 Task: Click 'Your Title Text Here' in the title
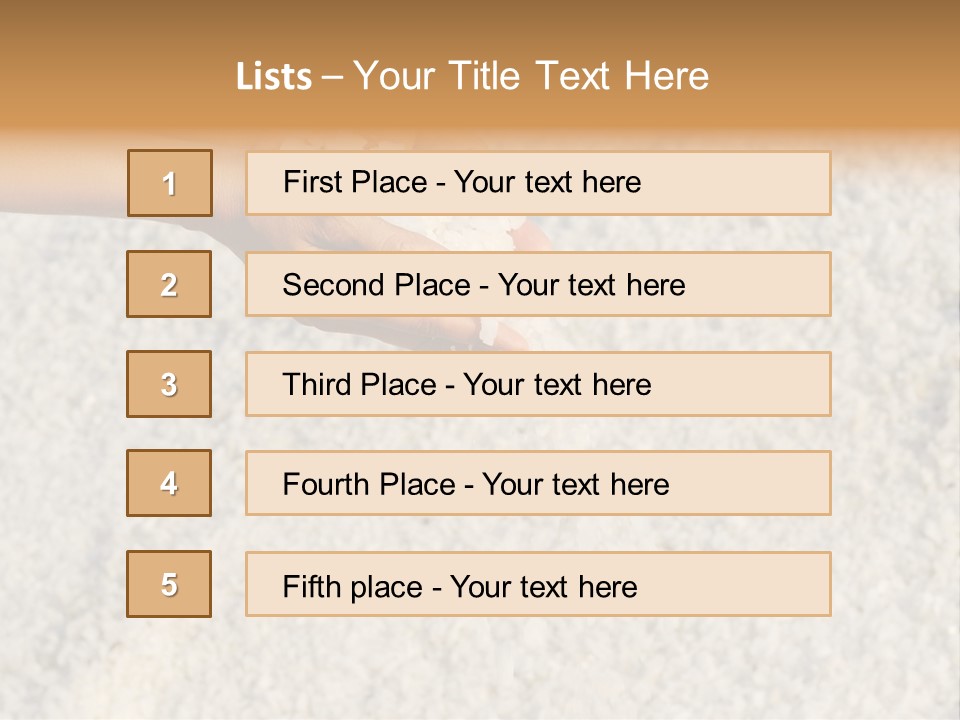click(531, 77)
